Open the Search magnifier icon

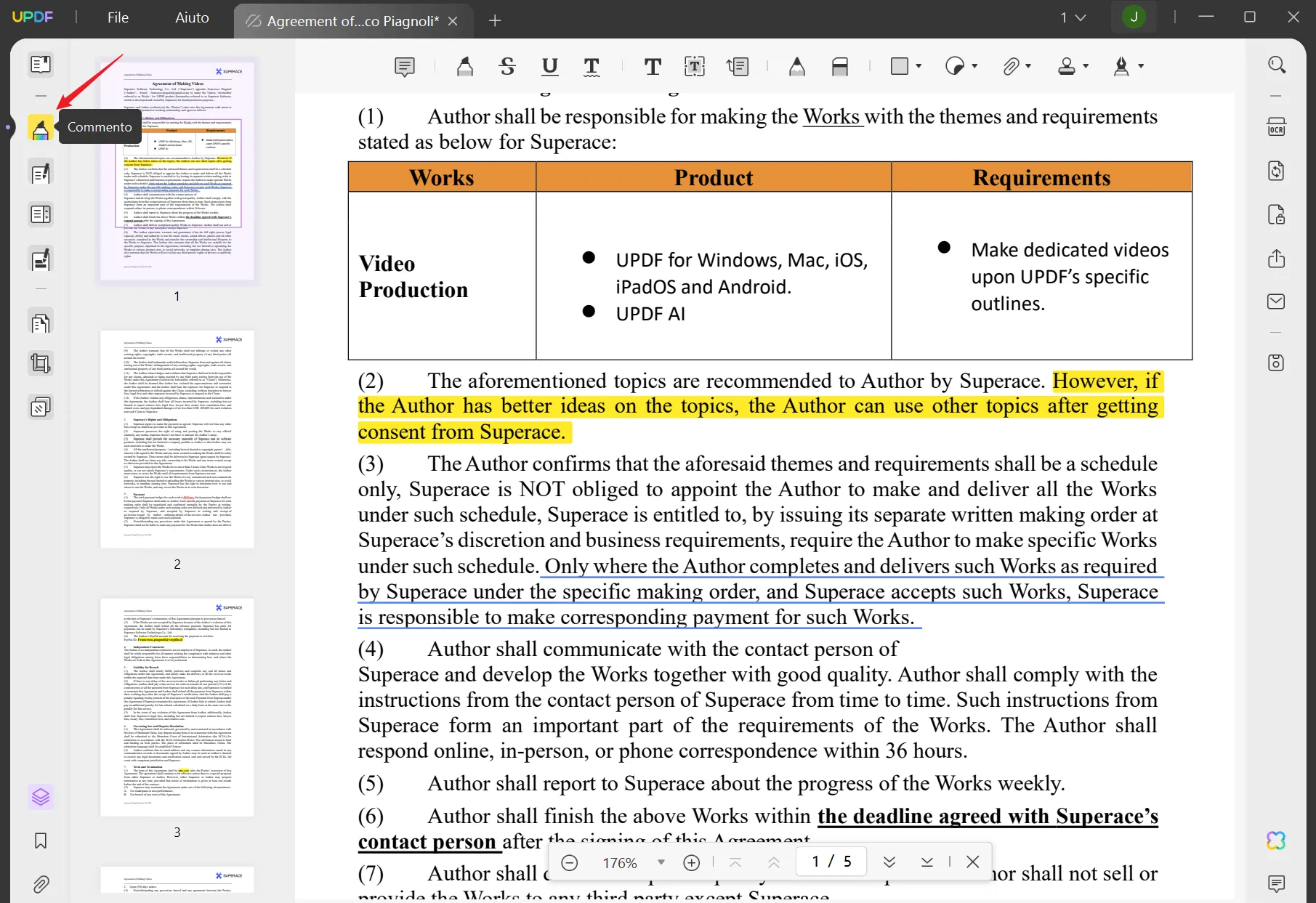(1277, 65)
